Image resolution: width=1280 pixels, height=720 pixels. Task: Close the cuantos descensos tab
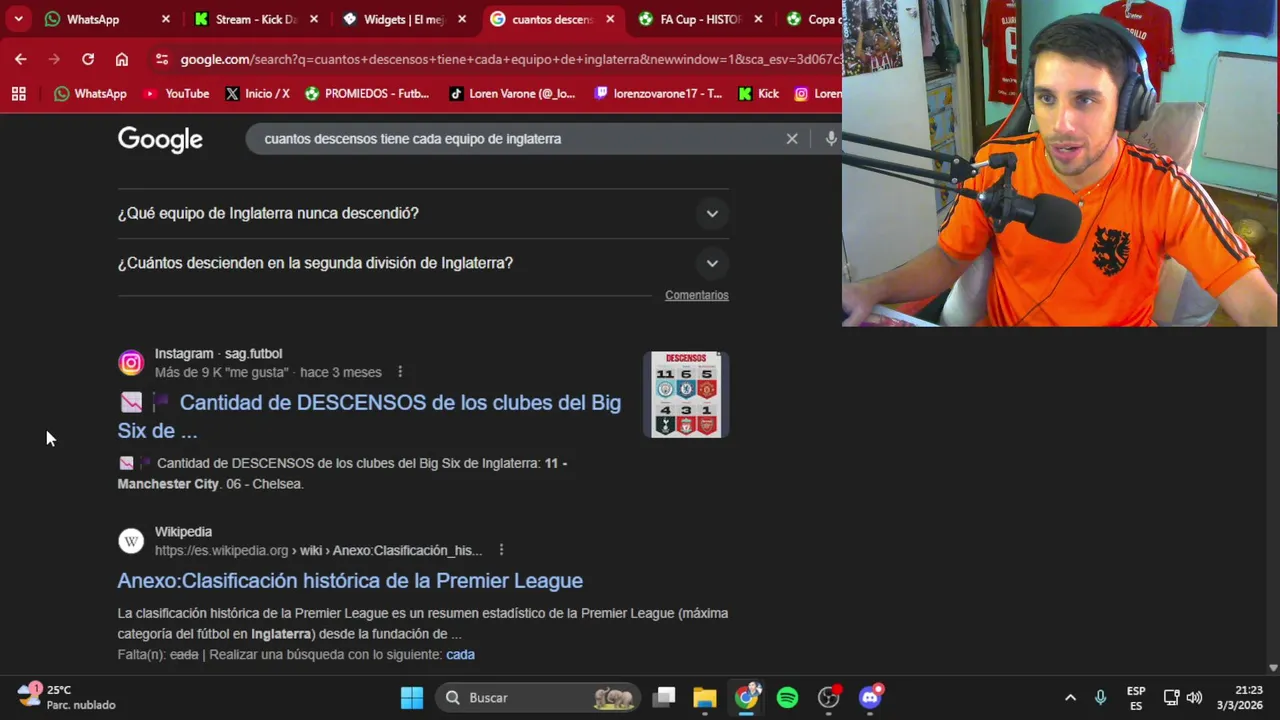click(610, 19)
